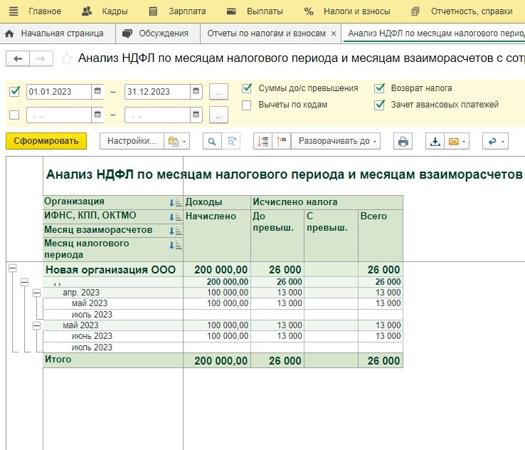Sort by Месяц взаиморасчетов sort icon

point(175,231)
